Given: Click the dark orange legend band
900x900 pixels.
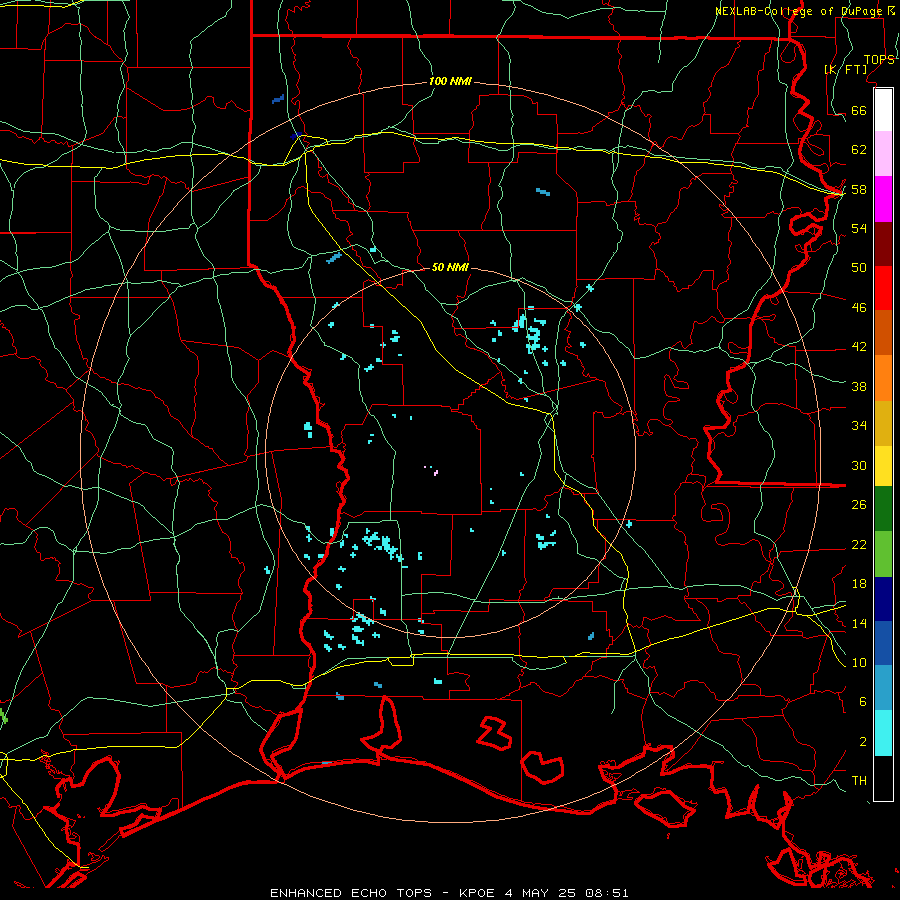Looking at the screenshot, I should [883, 333].
